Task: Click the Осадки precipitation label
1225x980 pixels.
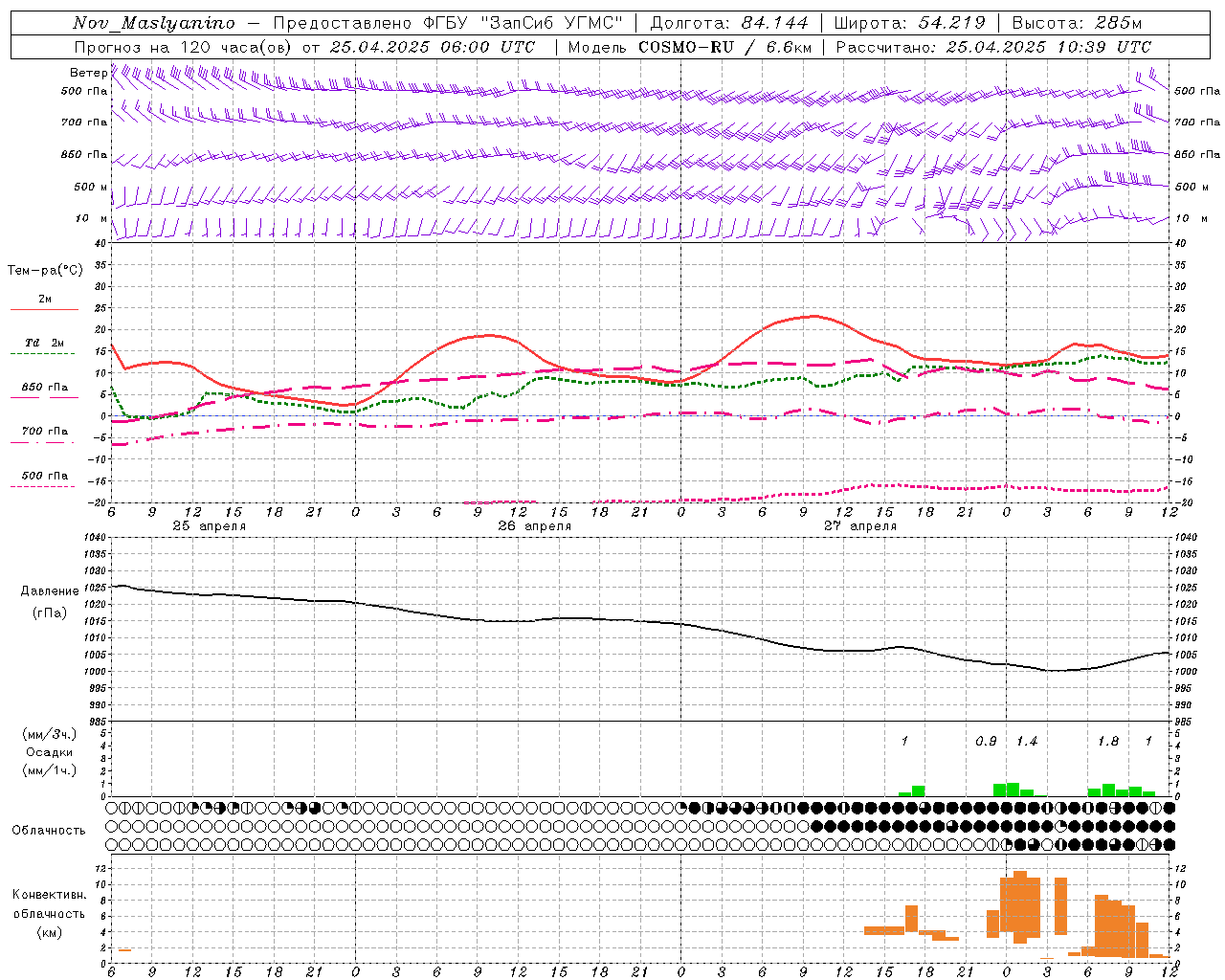Action: [x=50, y=752]
